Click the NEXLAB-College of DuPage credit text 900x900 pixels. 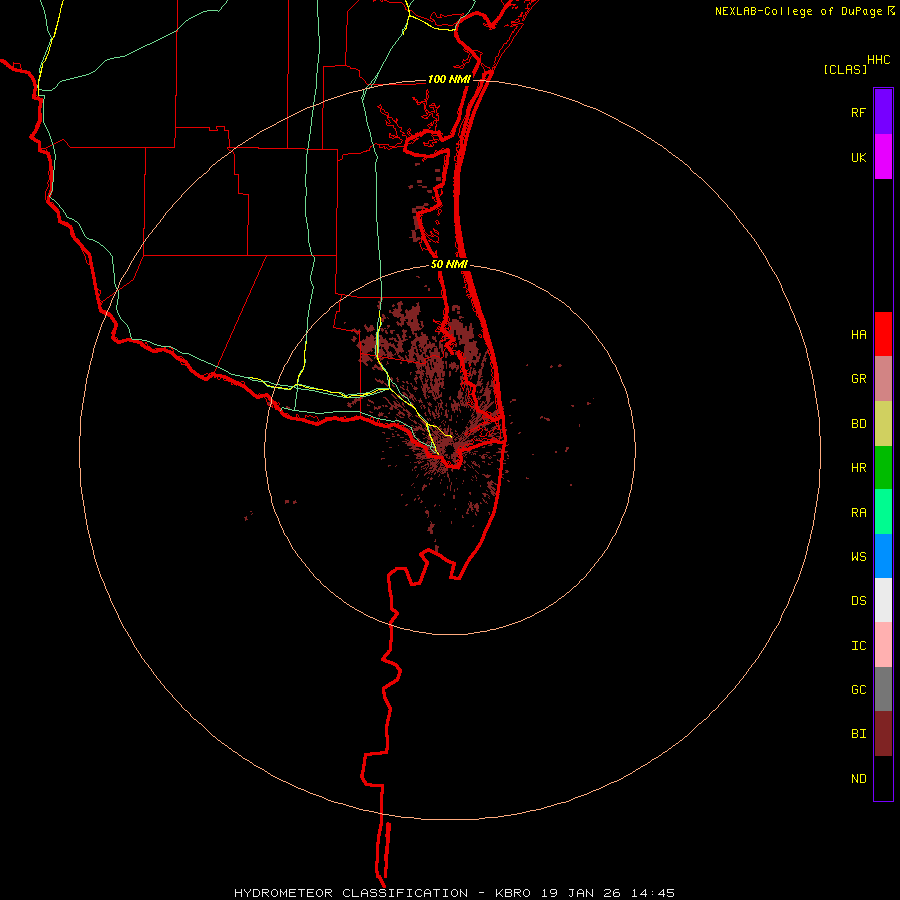coord(798,11)
